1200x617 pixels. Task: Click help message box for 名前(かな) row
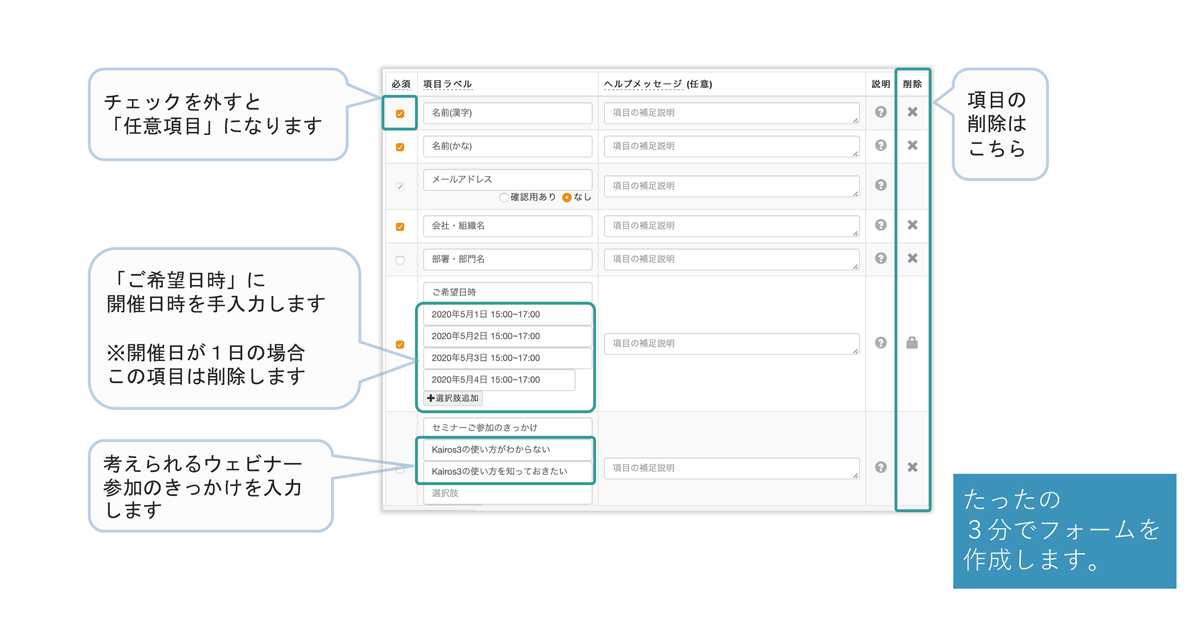pyautogui.click(x=731, y=146)
